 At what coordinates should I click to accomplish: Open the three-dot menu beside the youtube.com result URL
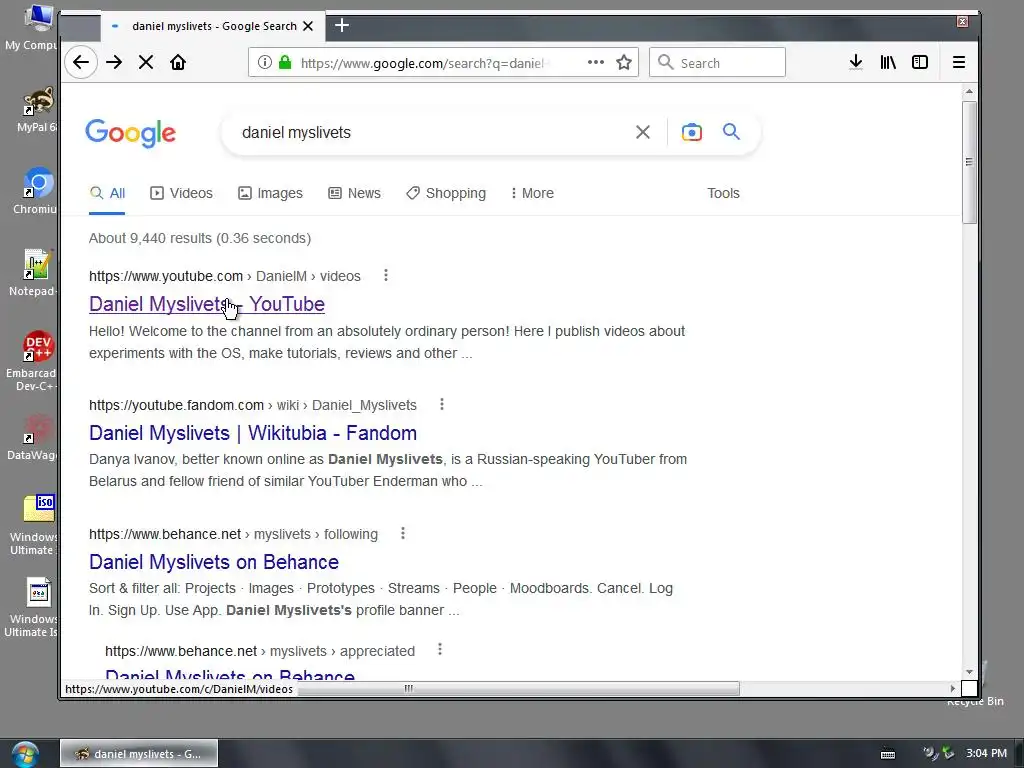pos(386,276)
